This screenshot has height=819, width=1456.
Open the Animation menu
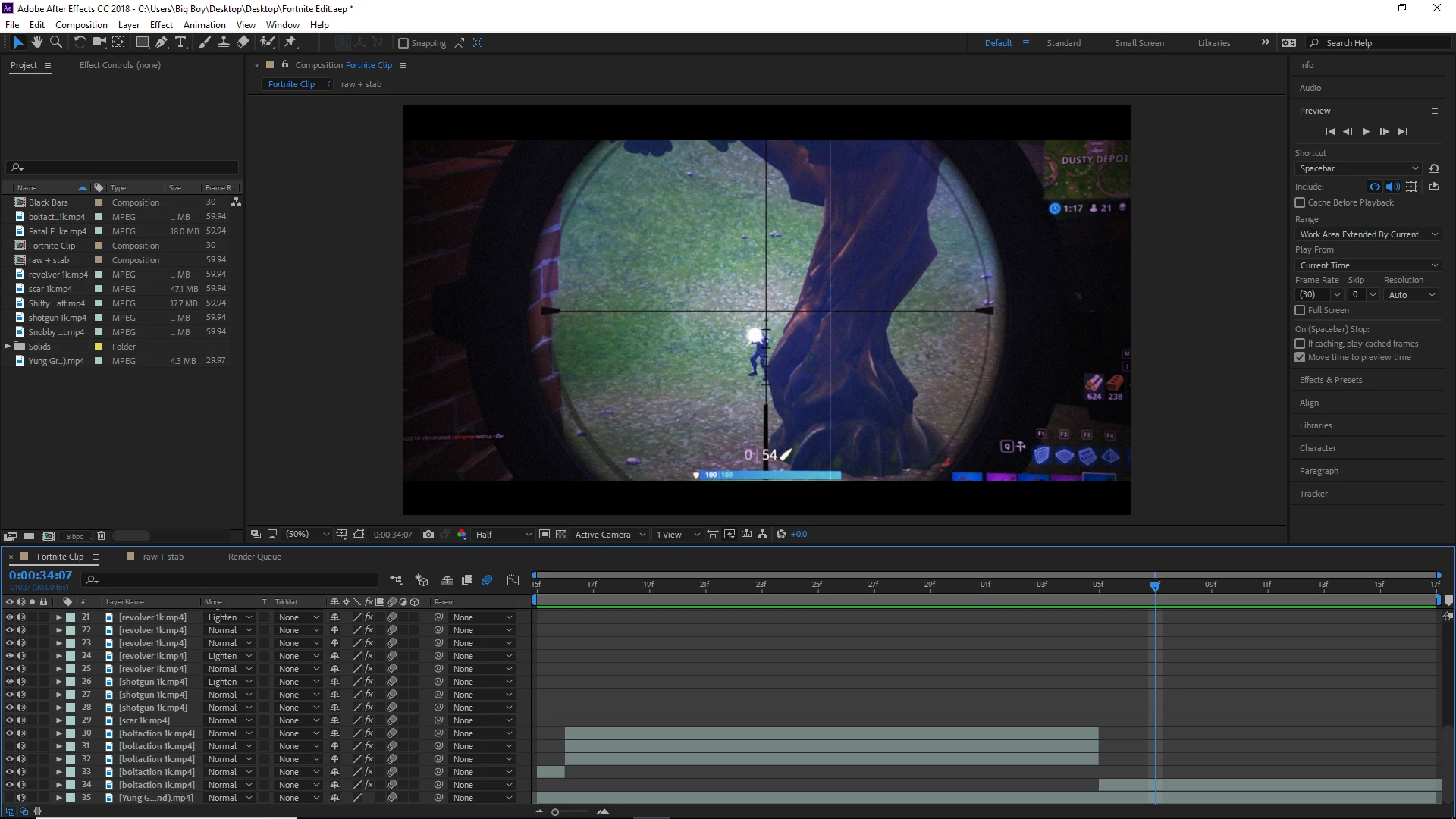pos(204,24)
